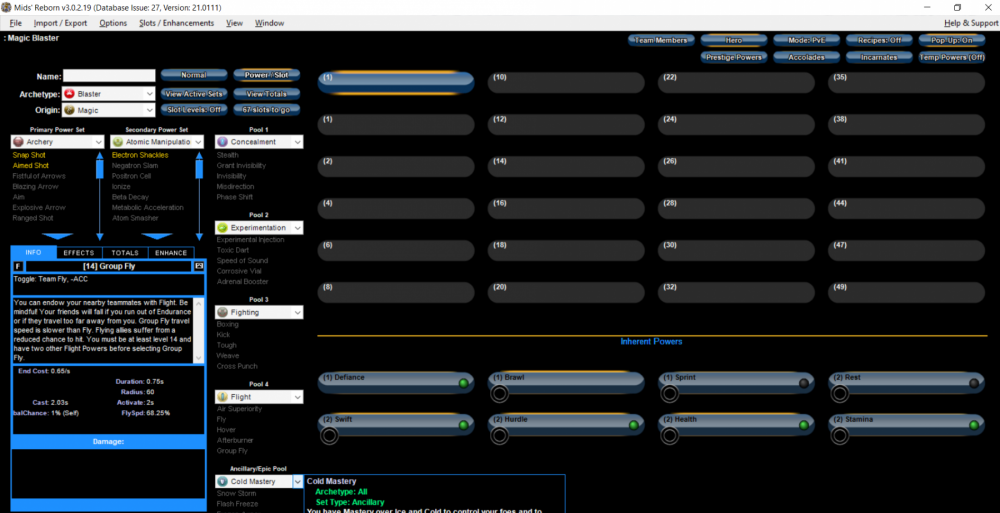The width and height of the screenshot is (1000, 513).
Task: Open the Slots / Enhancements menu
Action: click(x=176, y=23)
